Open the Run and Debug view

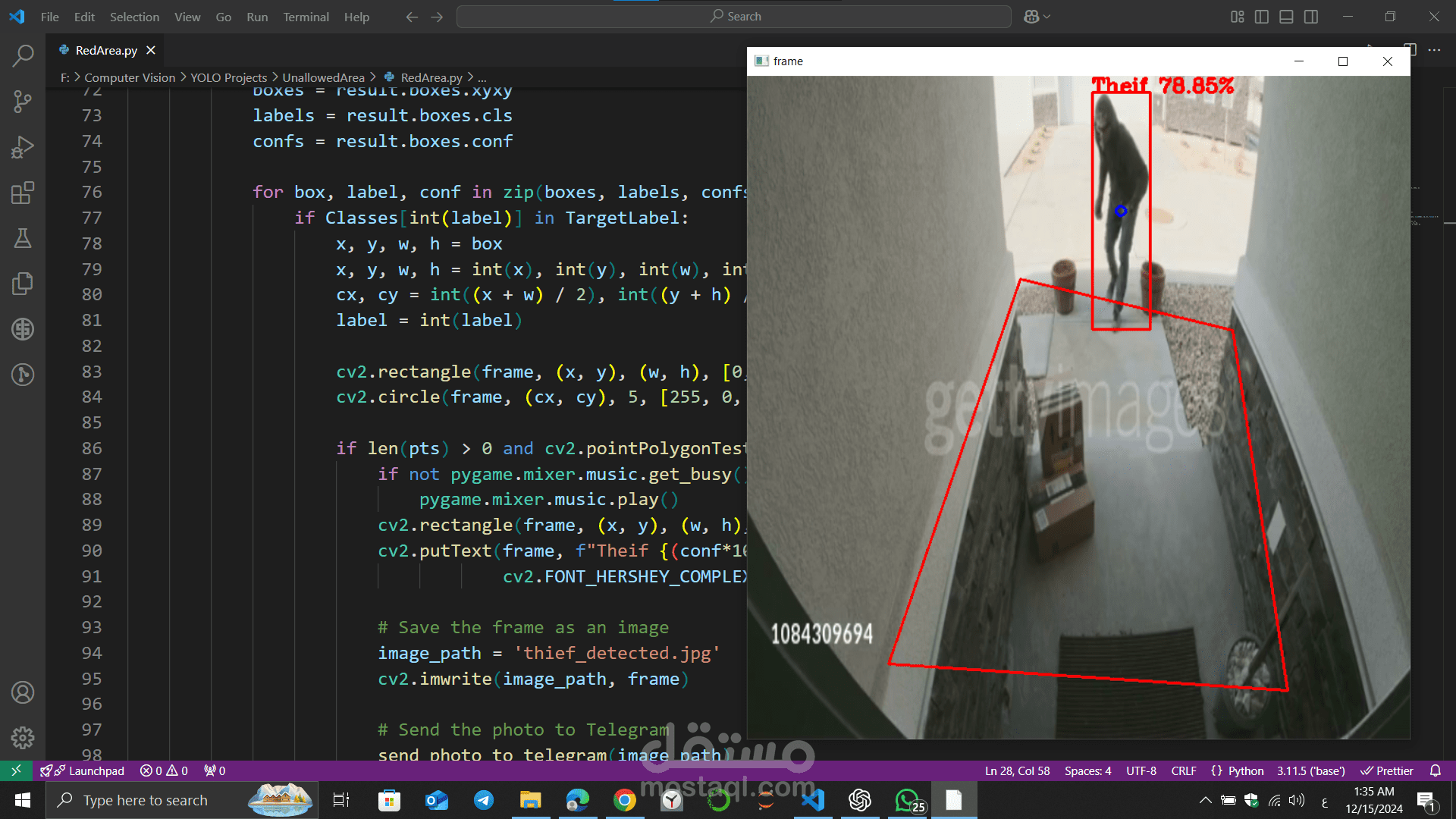point(23,147)
